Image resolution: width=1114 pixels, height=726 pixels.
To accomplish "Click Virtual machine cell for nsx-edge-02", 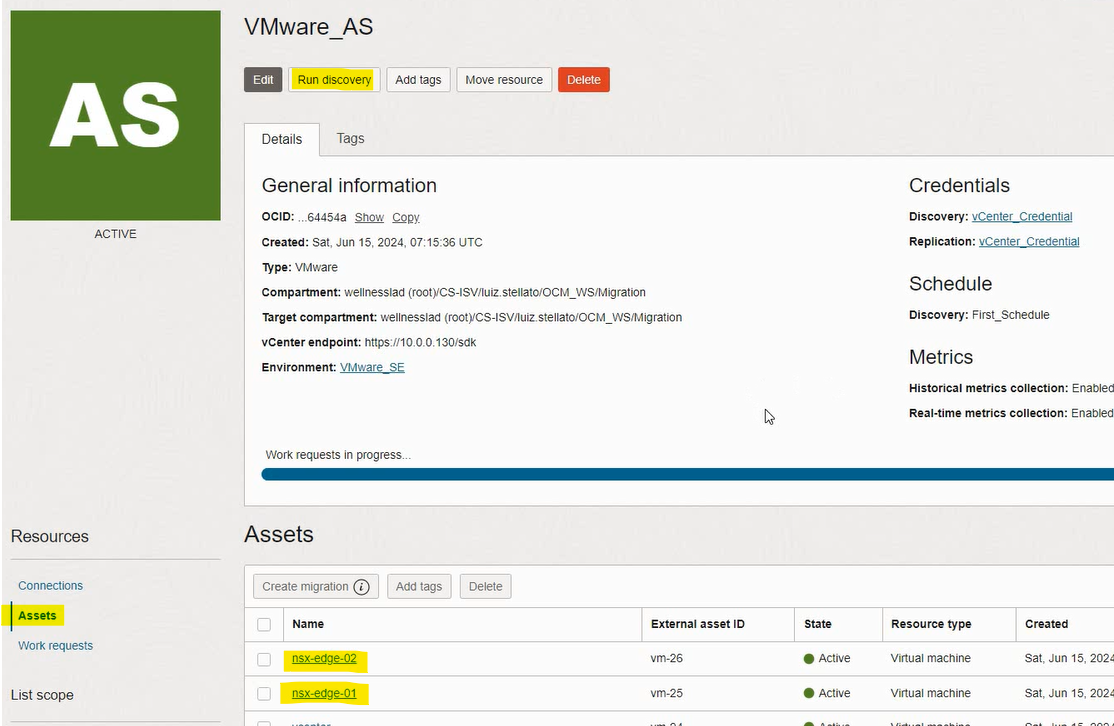I will (931, 659).
